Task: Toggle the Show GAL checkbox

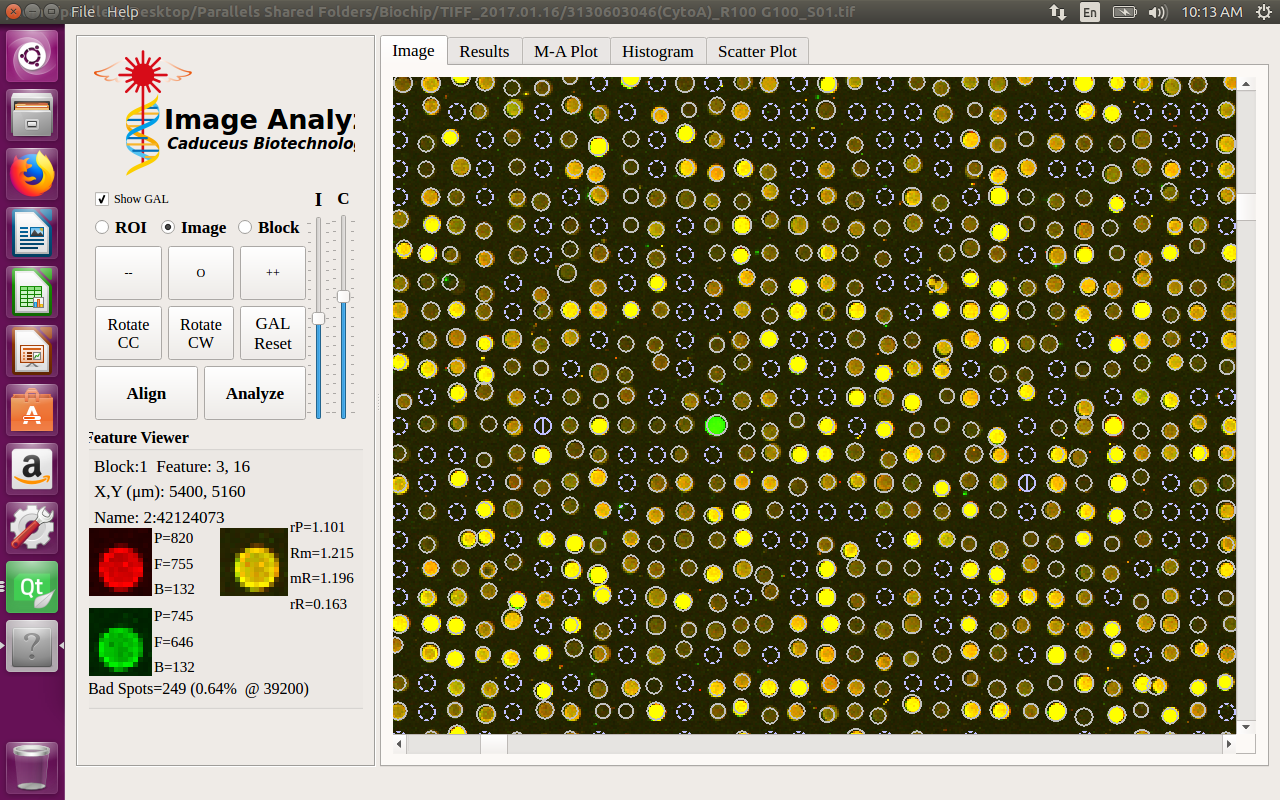Action: (101, 199)
